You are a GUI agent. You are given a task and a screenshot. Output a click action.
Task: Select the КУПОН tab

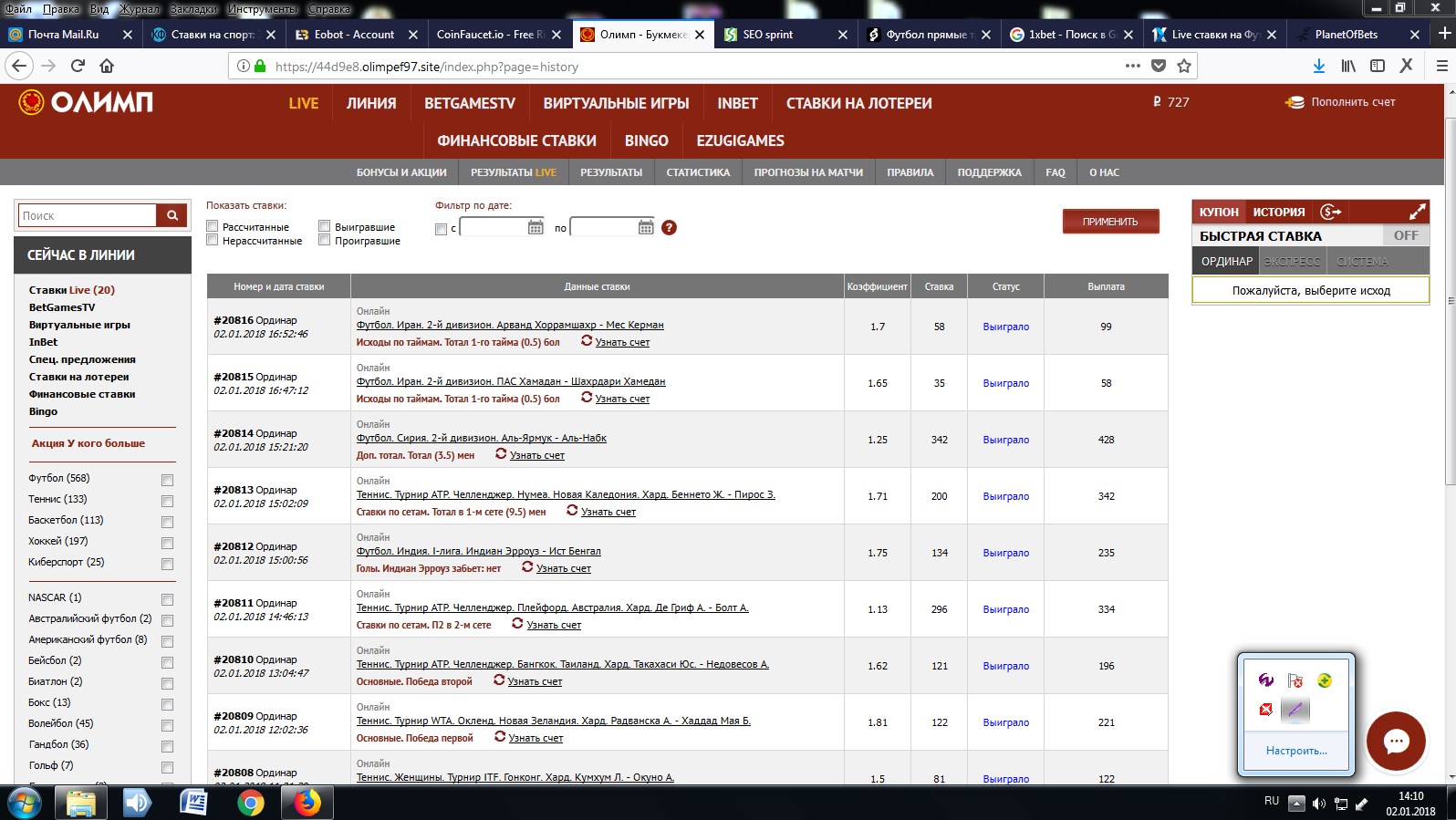tap(1219, 212)
